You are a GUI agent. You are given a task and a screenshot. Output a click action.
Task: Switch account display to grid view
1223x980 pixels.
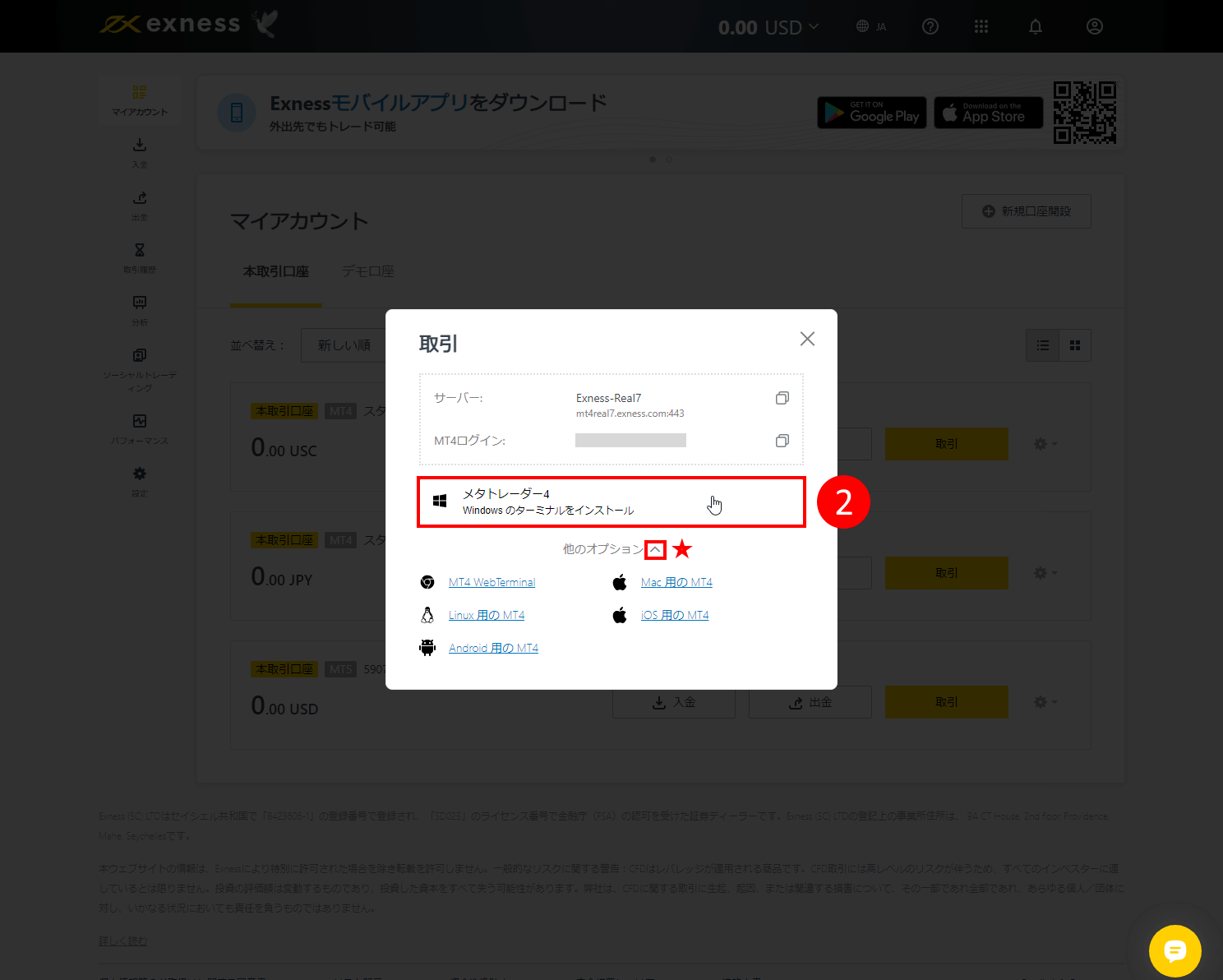tap(1075, 345)
